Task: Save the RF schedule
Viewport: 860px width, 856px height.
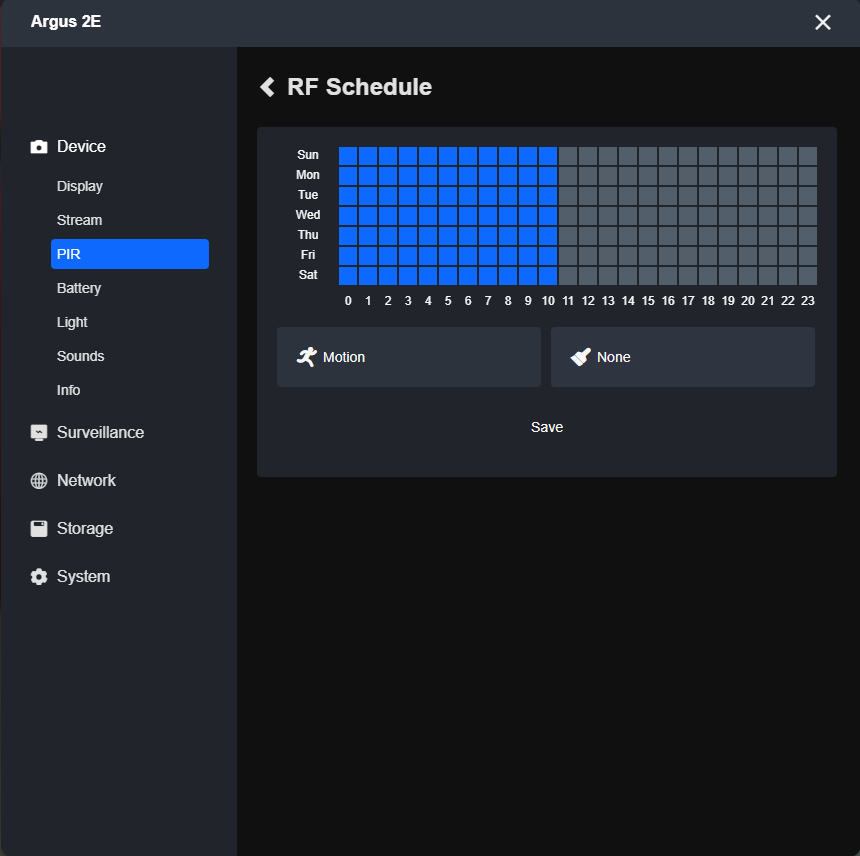Action: pos(547,427)
